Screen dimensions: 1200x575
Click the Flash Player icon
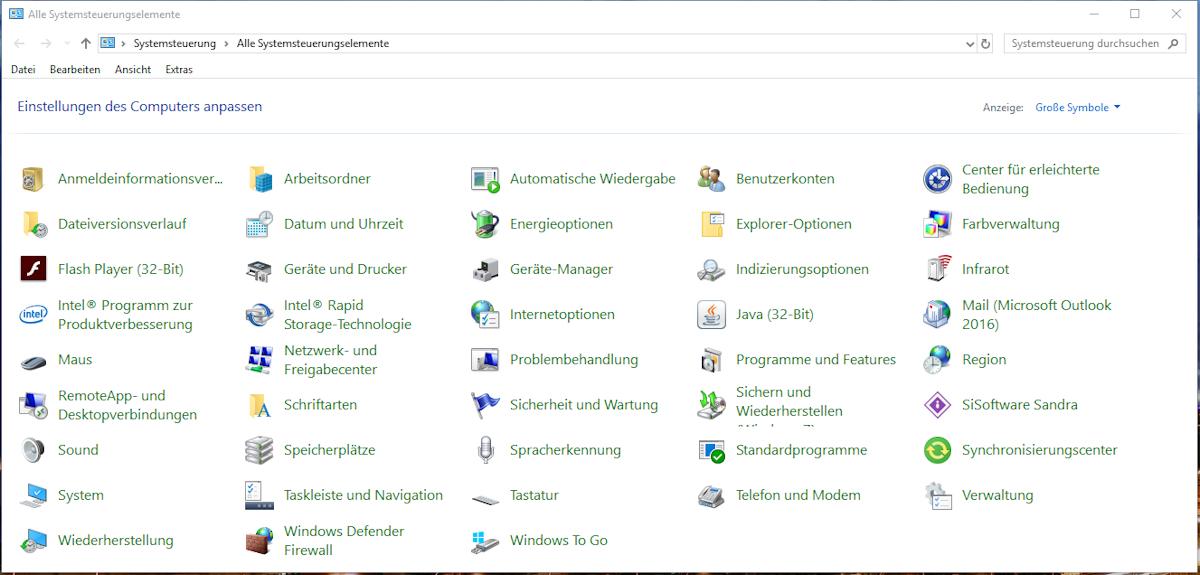point(34,269)
